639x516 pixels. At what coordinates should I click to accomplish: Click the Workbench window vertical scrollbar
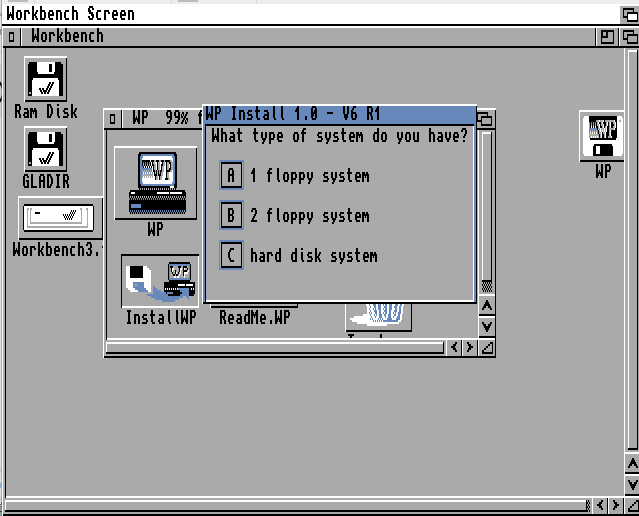[632, 249]
